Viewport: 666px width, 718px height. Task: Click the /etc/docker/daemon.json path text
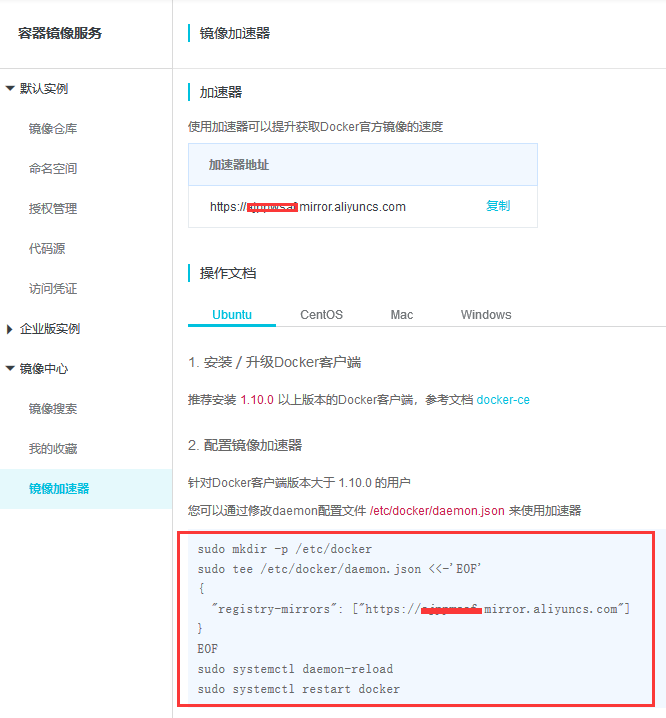point(437,511)
